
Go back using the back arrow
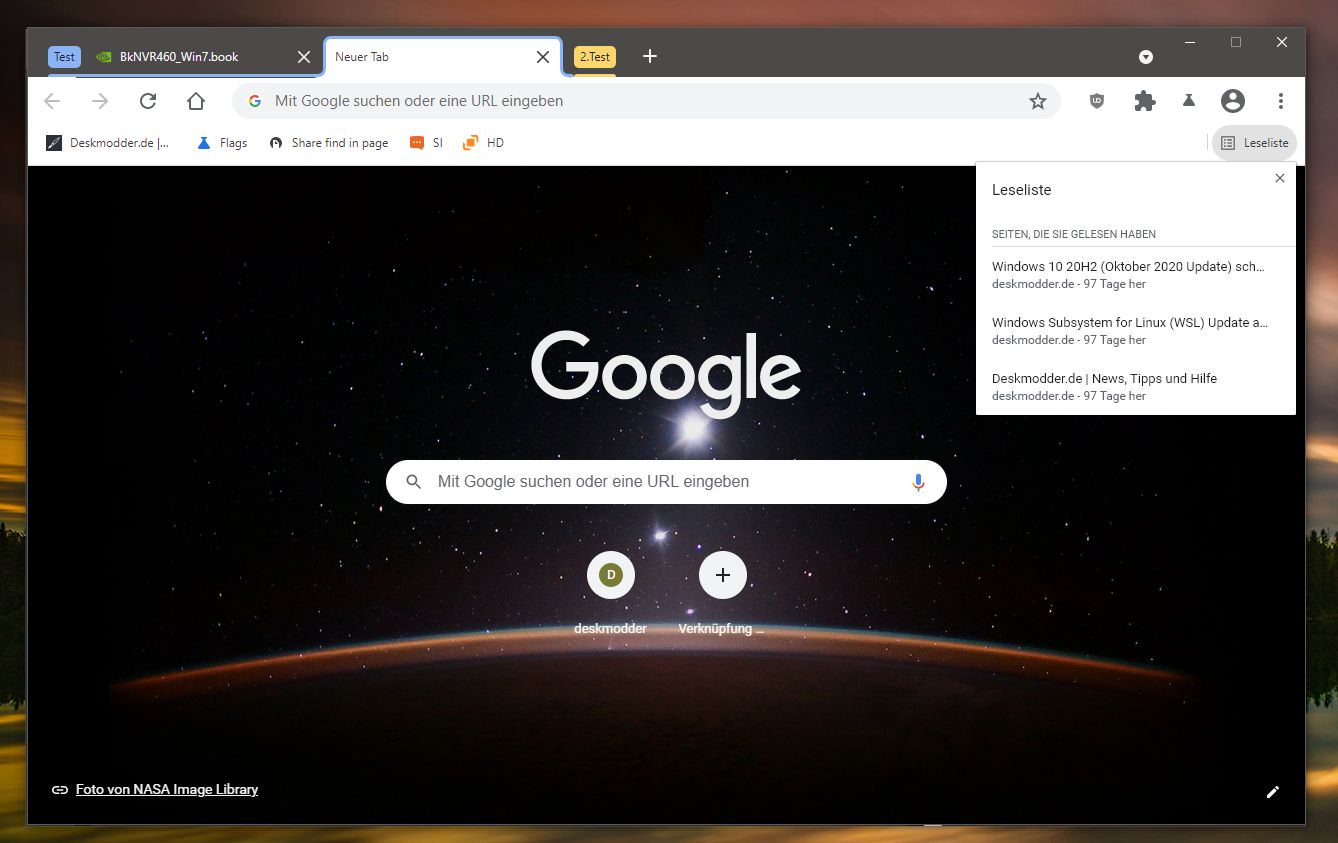tap(52, 101)
